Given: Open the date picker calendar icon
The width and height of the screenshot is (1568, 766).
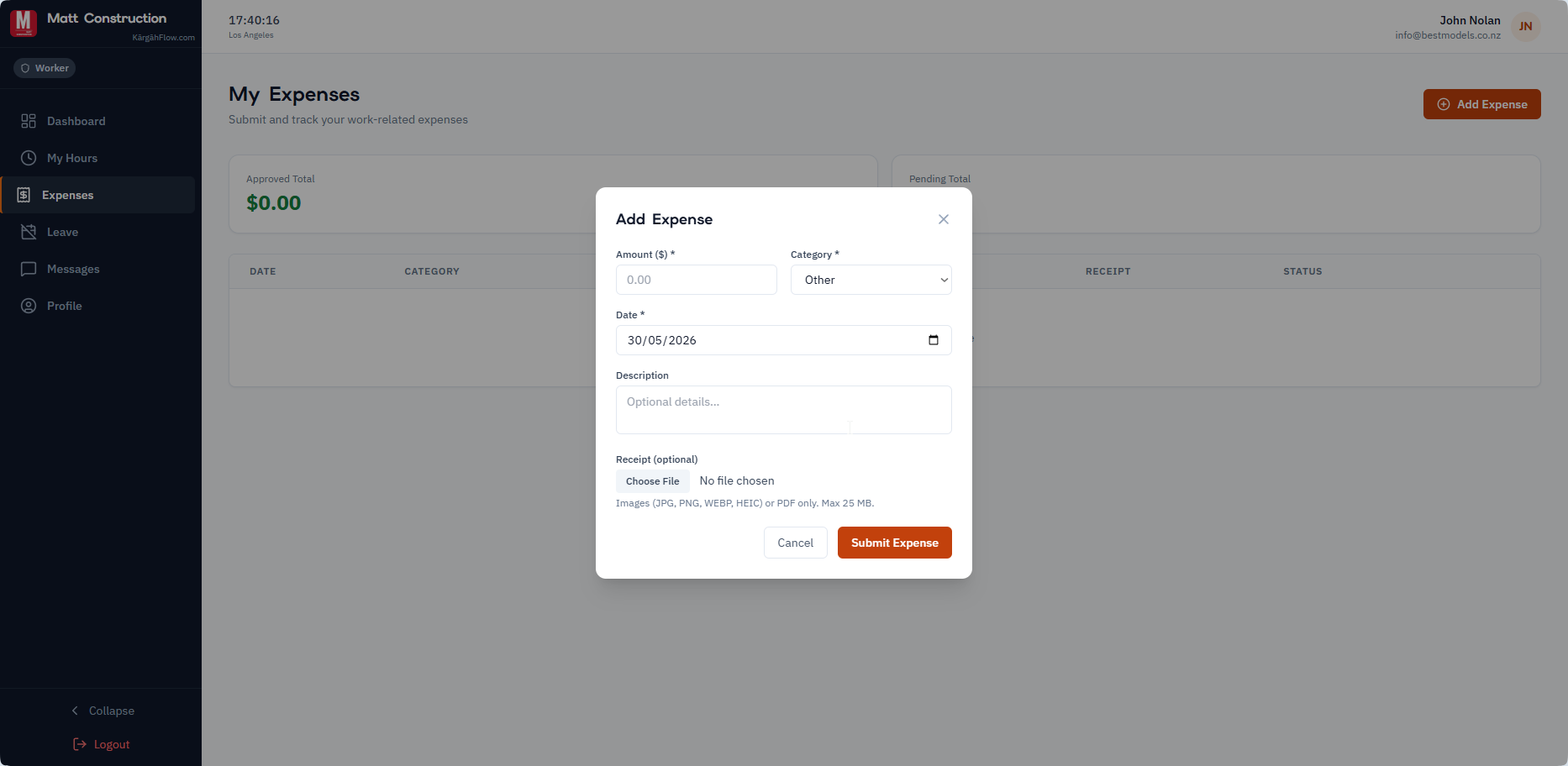Looking at the screenshot, I should point(934,340).
